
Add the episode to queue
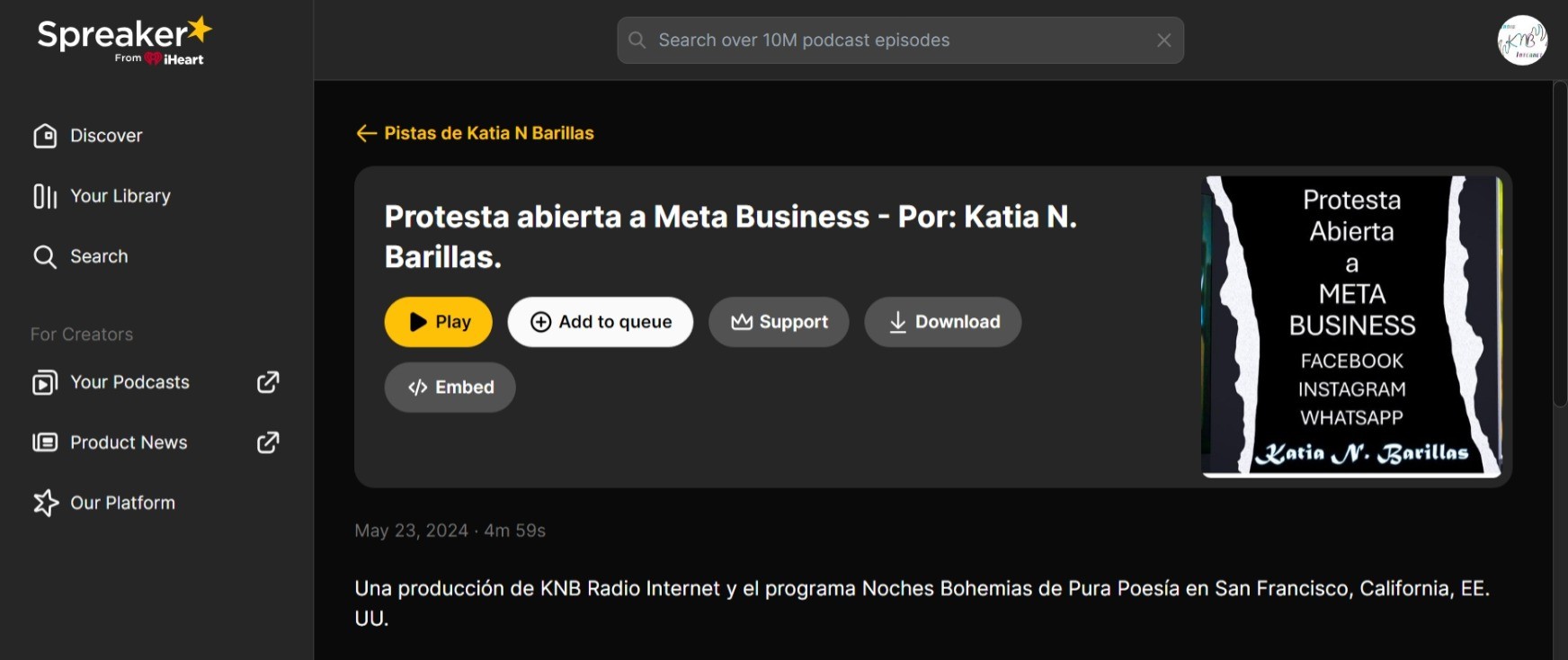(601, 322)
